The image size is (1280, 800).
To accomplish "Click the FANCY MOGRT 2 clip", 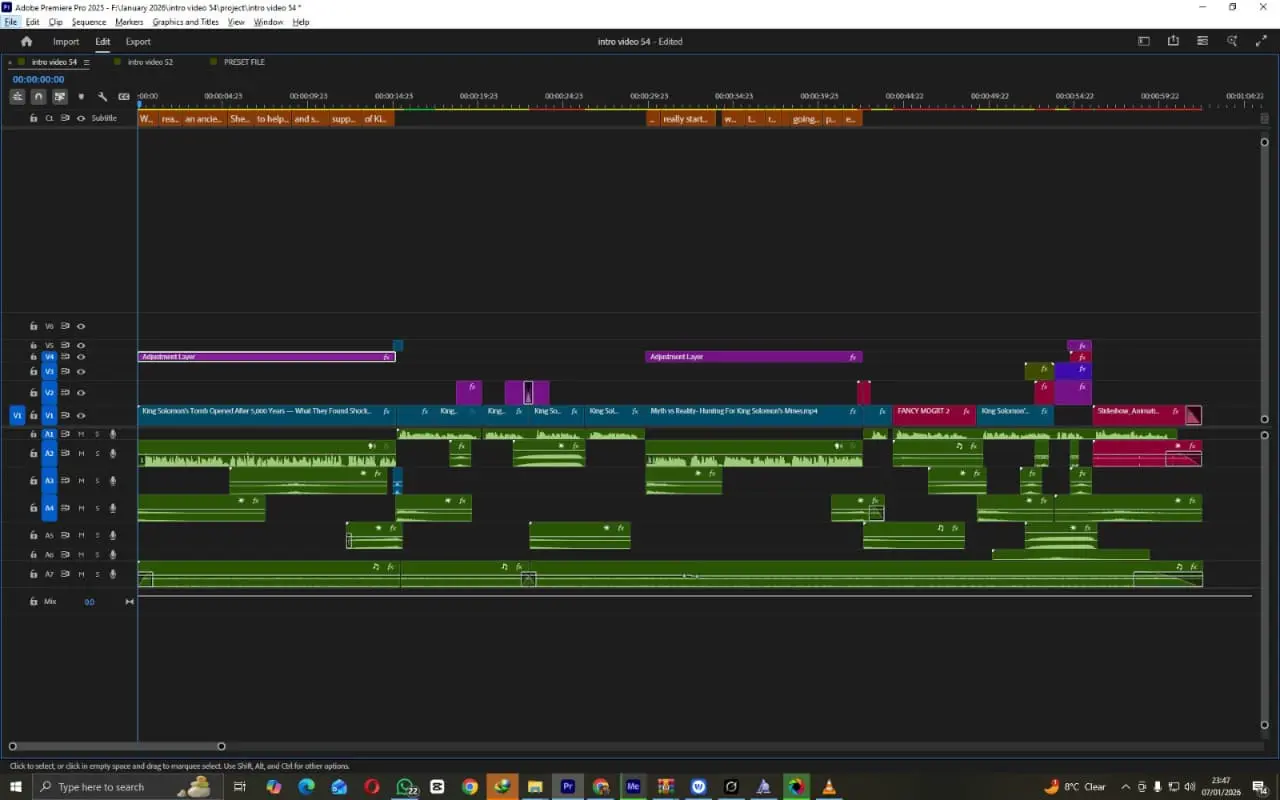I will click(923, 411).
